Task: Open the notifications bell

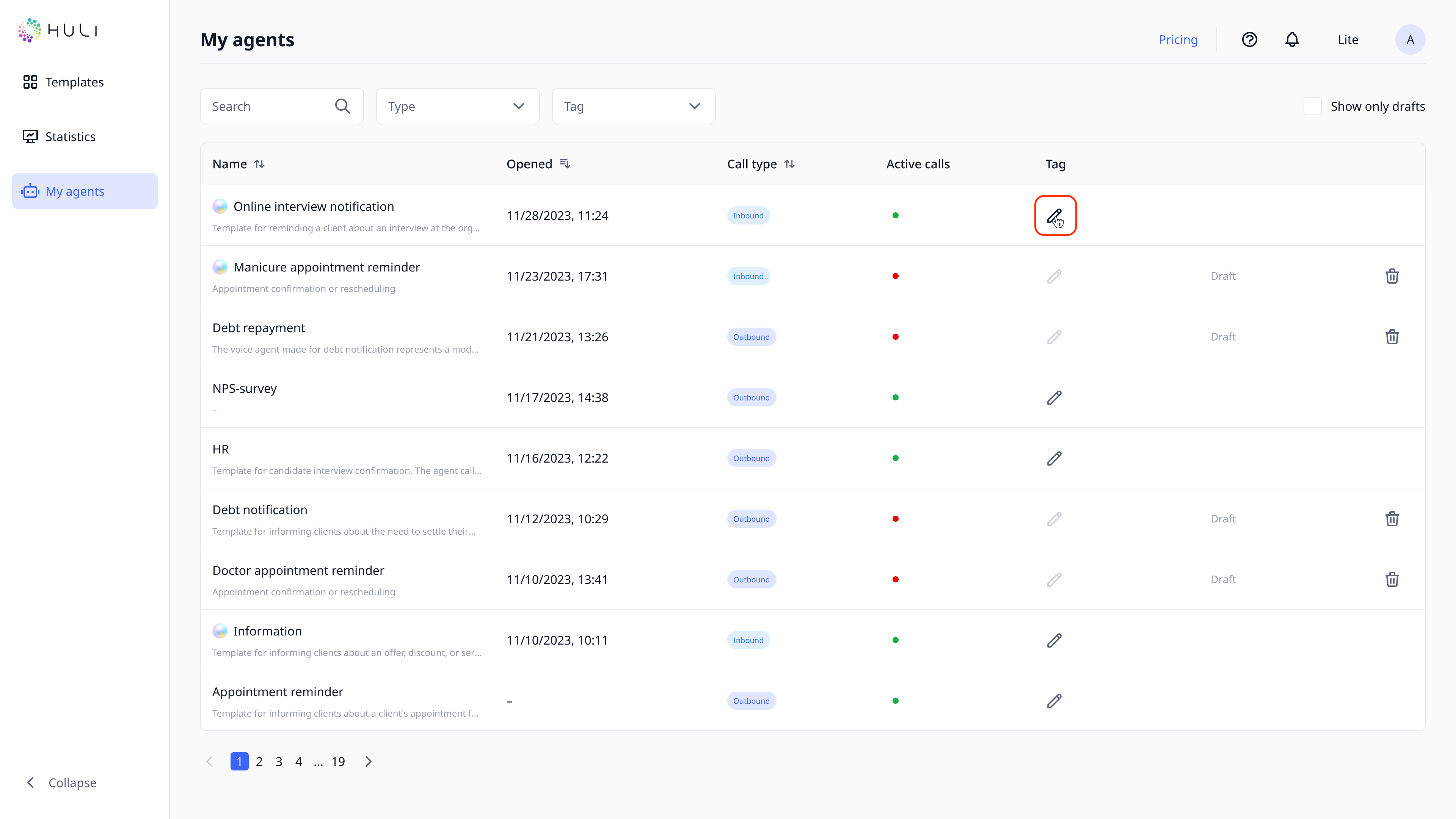Action: coord(1292,39)
